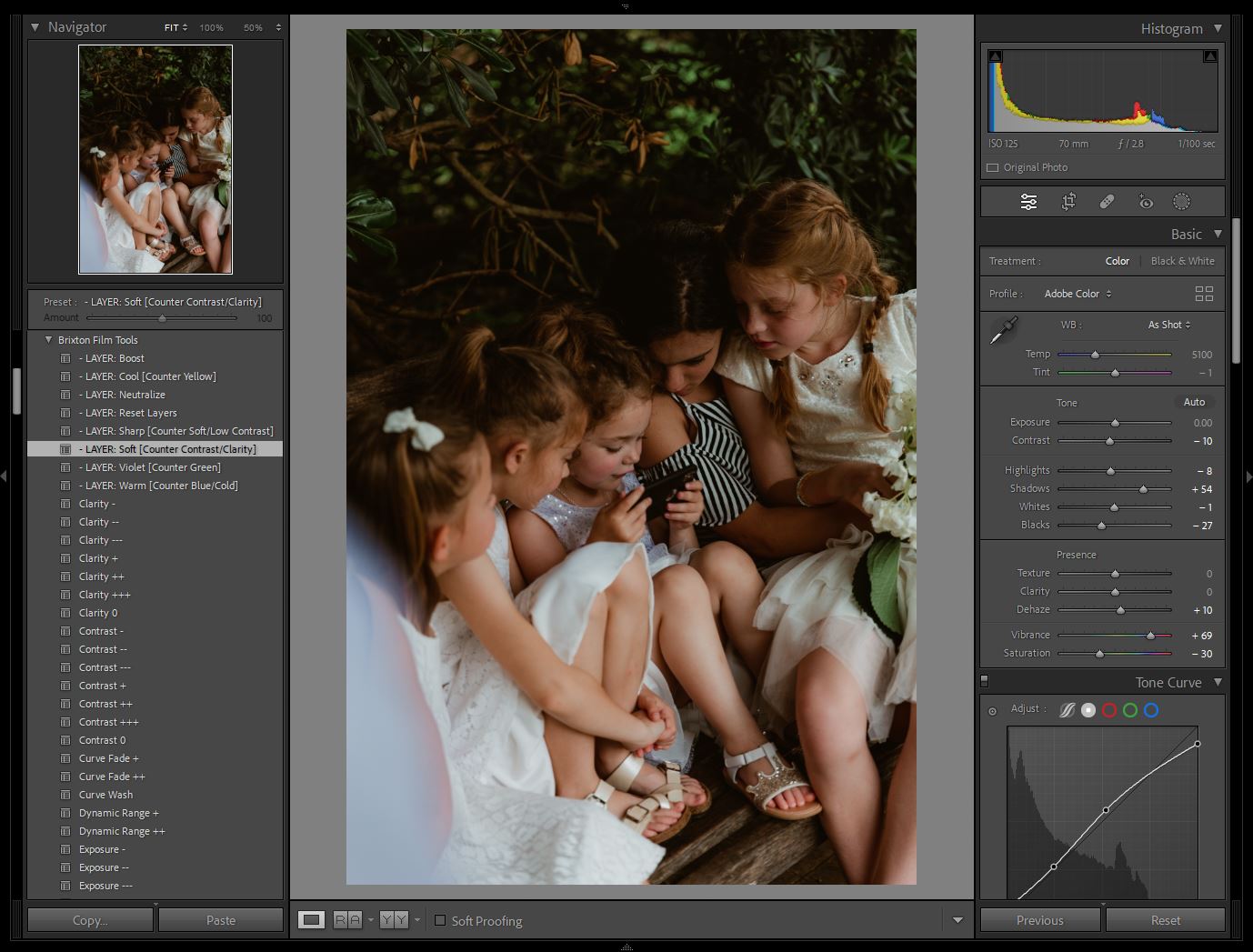Select the Red Eye Correction tool

1146,201
